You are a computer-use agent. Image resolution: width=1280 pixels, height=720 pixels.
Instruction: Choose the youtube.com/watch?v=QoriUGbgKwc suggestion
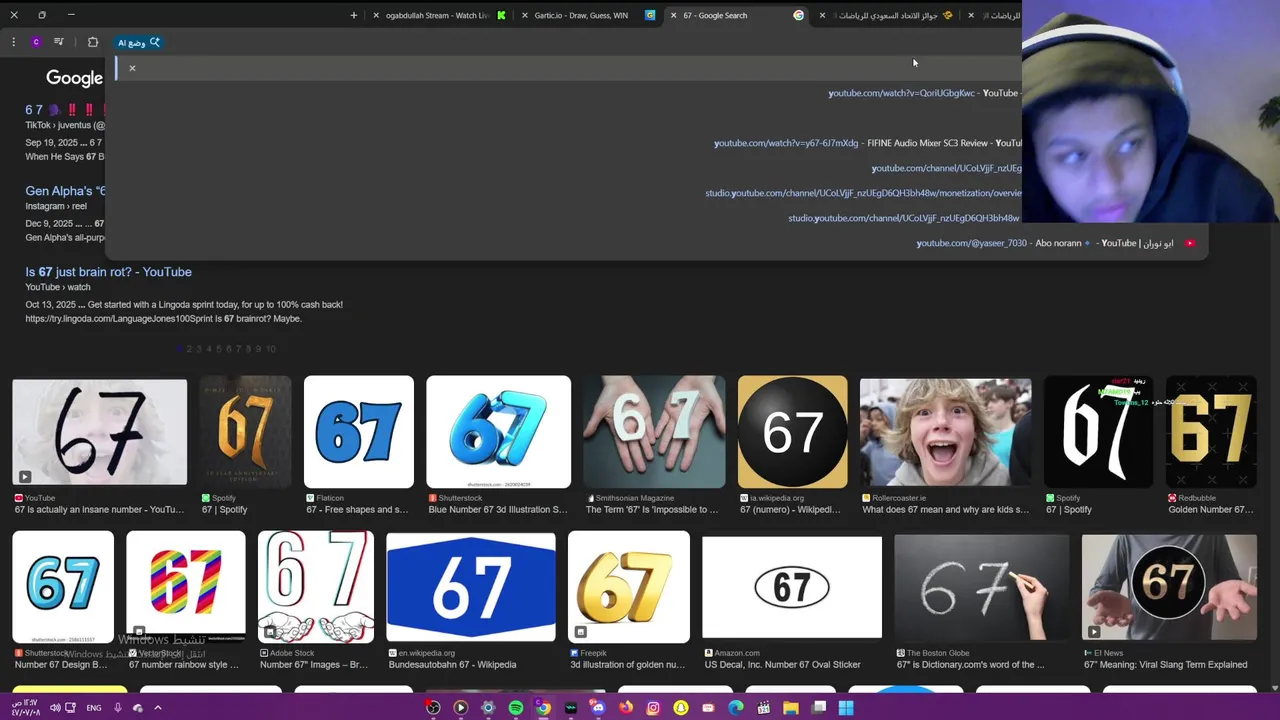[x=923, y=93]
